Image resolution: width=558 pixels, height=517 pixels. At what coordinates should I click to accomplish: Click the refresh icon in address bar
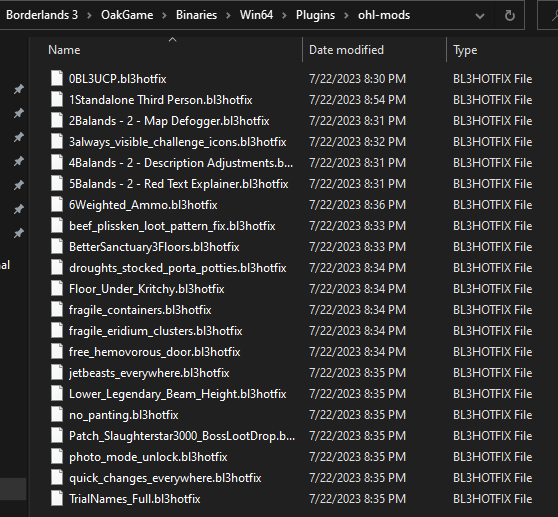click(510, 15)
